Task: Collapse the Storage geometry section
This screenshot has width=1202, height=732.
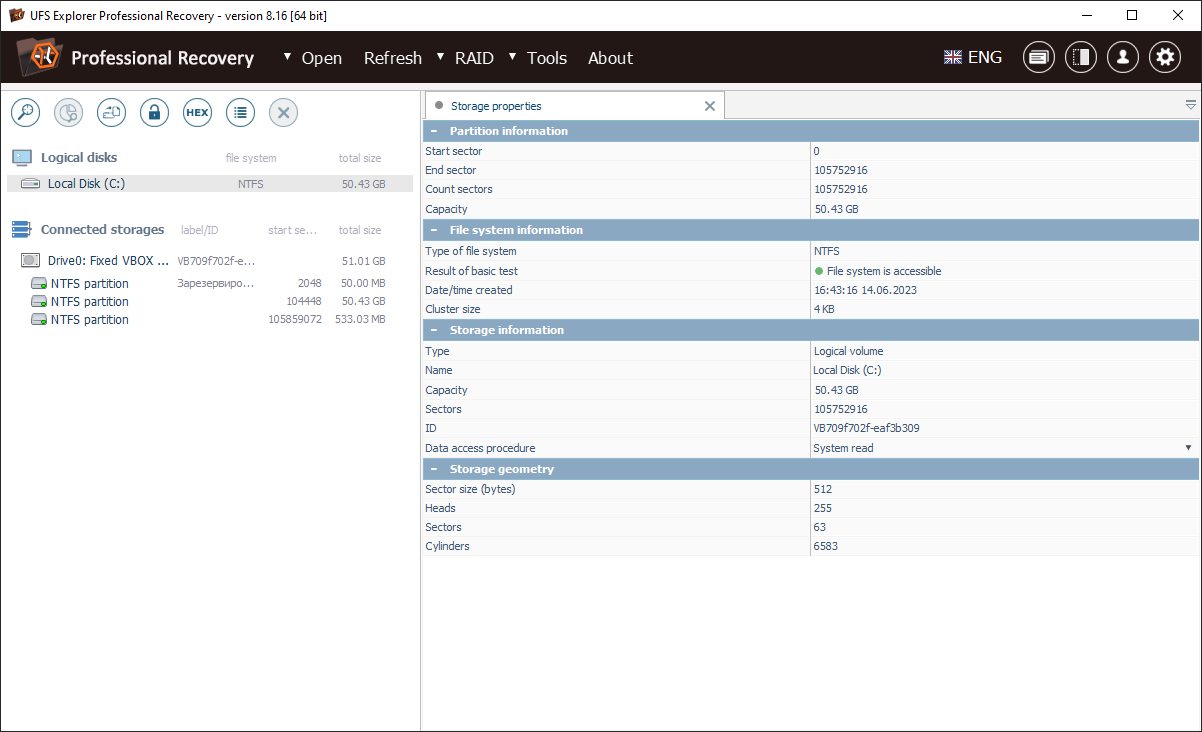Action: [x=434, y=469]
